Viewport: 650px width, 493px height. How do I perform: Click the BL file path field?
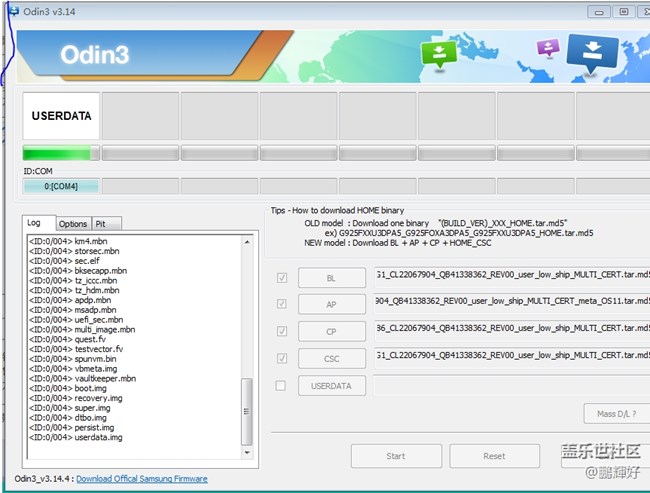pos(510,277)
